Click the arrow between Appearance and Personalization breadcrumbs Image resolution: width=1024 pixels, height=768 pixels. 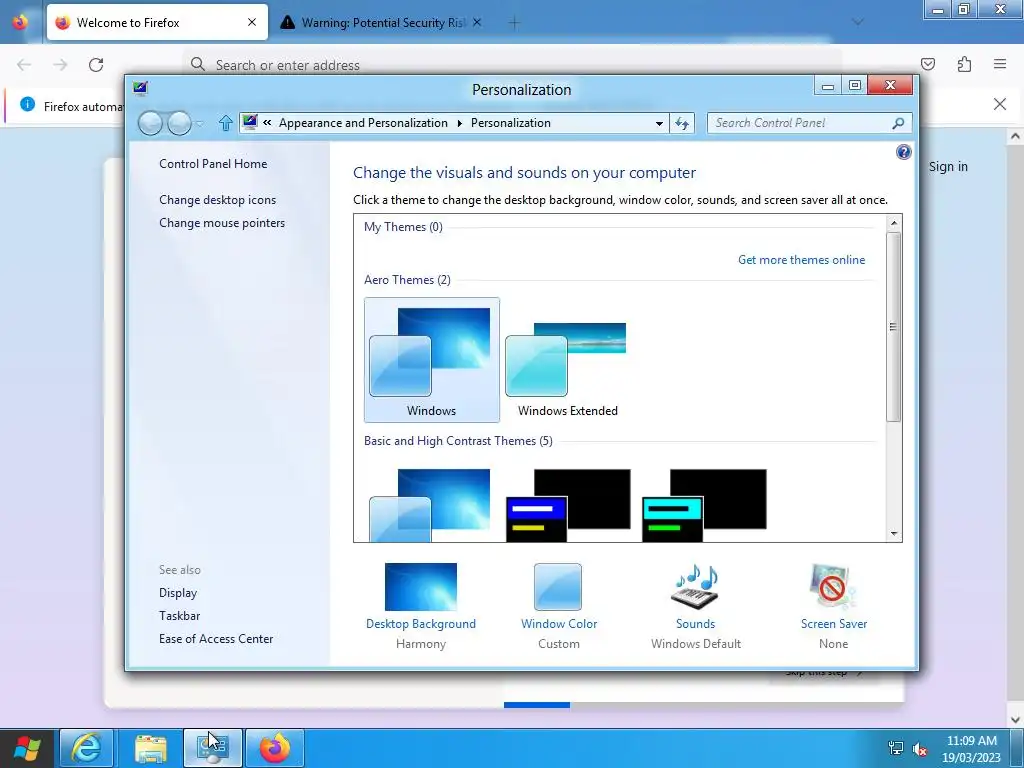[x=459, y=123]
